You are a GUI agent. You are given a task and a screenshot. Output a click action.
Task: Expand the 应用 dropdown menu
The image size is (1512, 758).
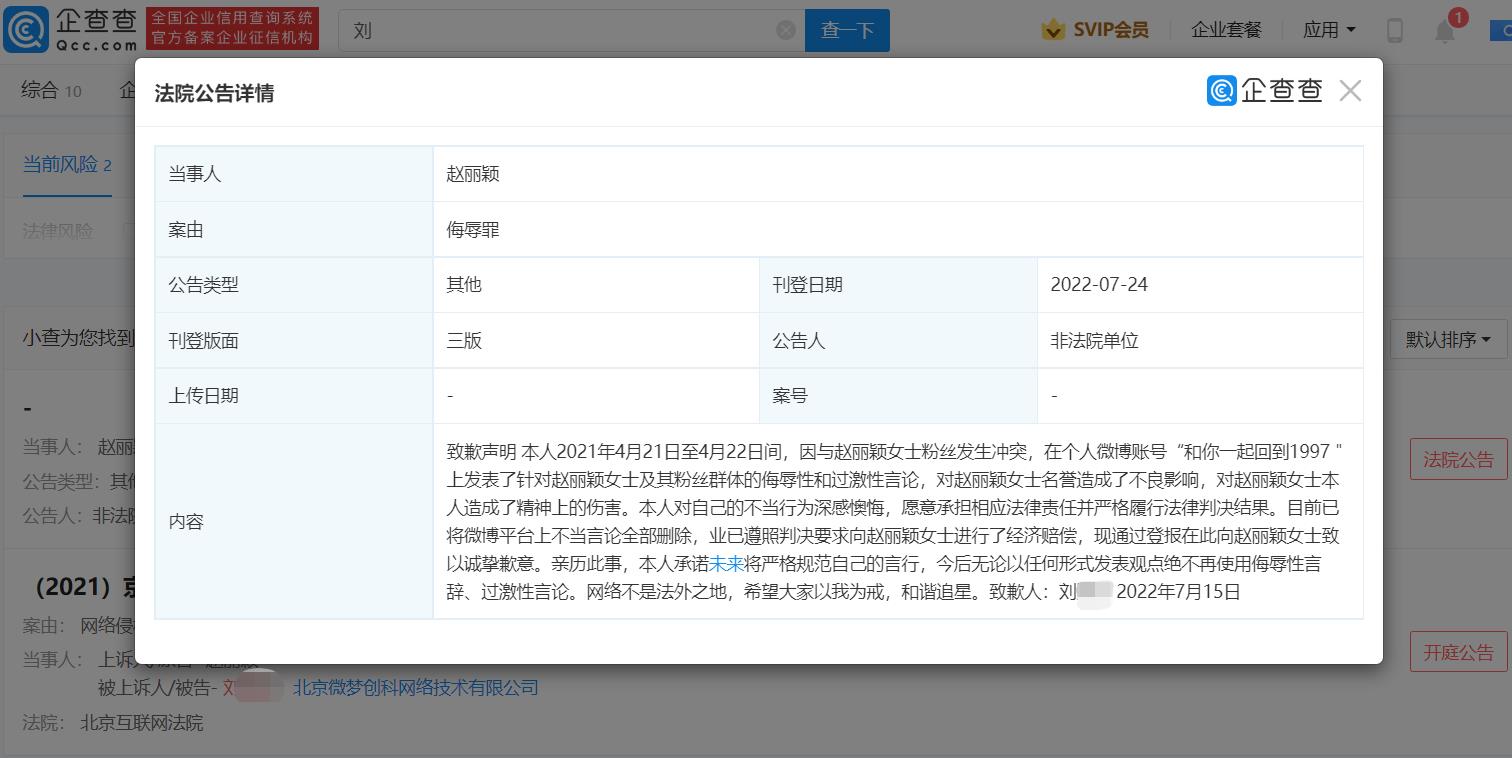[1329, 30]
